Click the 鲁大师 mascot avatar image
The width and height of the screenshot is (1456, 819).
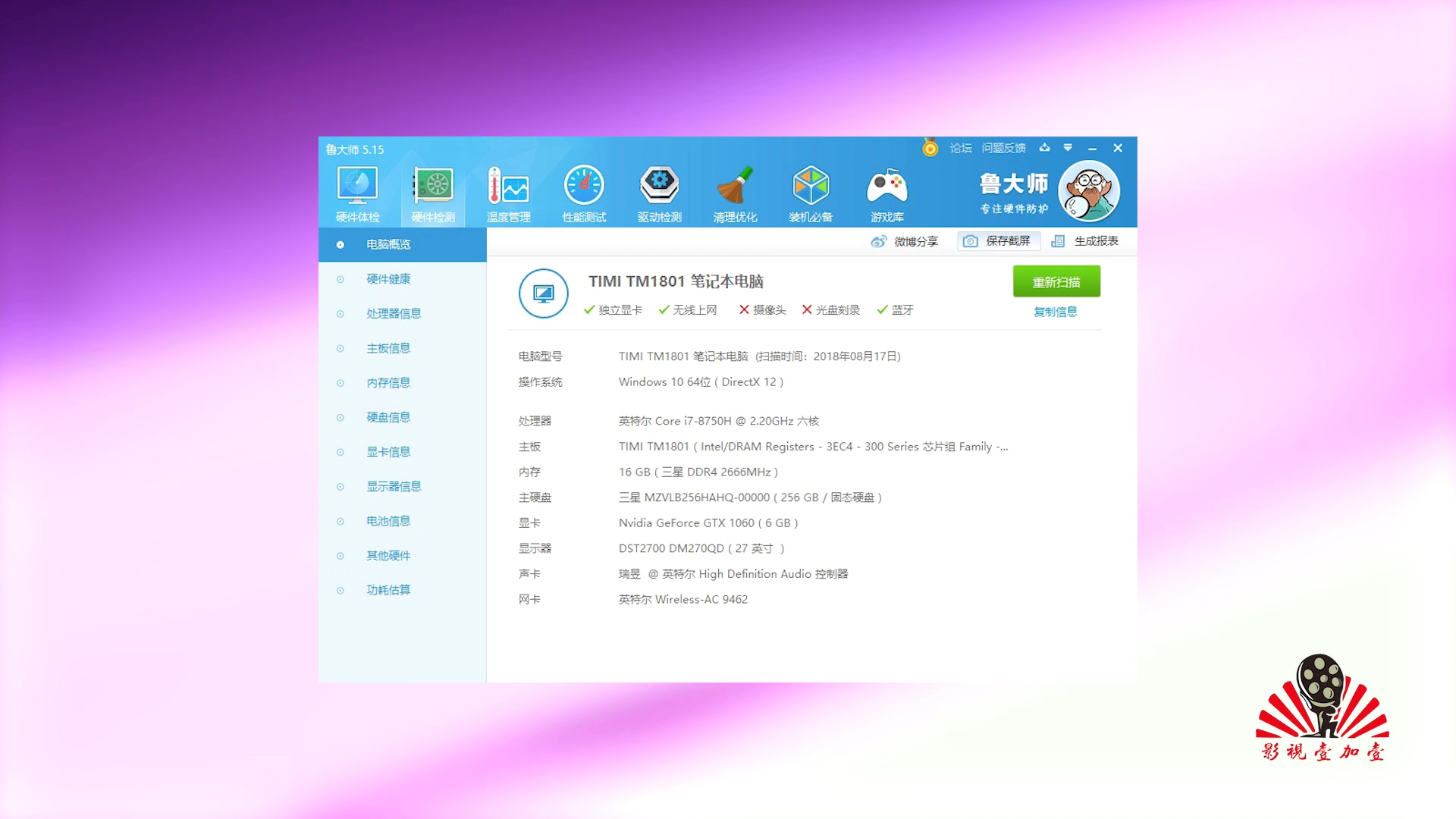point(1089,192)
